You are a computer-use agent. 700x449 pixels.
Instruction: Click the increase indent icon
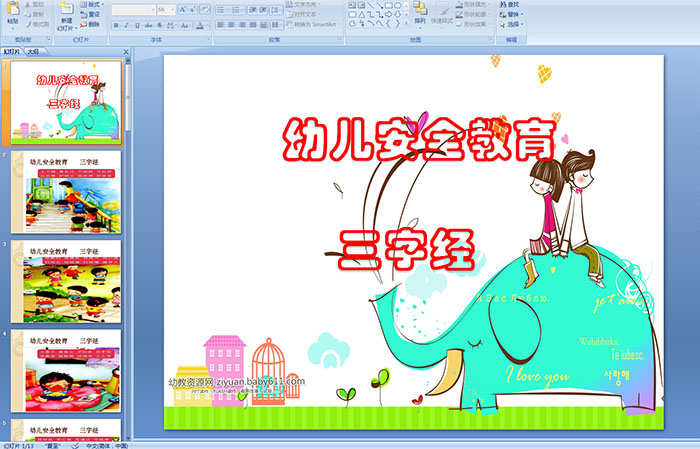(263, 10)
